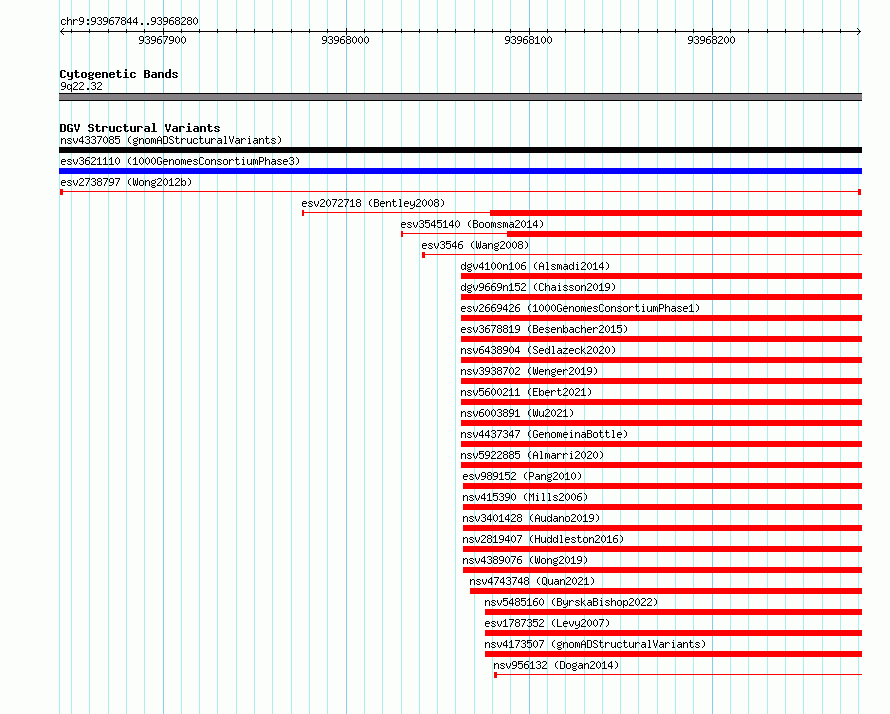This screenshot has height=714, width=890.
Task: Click the left arrow of the ruler
Action: pos(63,32)
